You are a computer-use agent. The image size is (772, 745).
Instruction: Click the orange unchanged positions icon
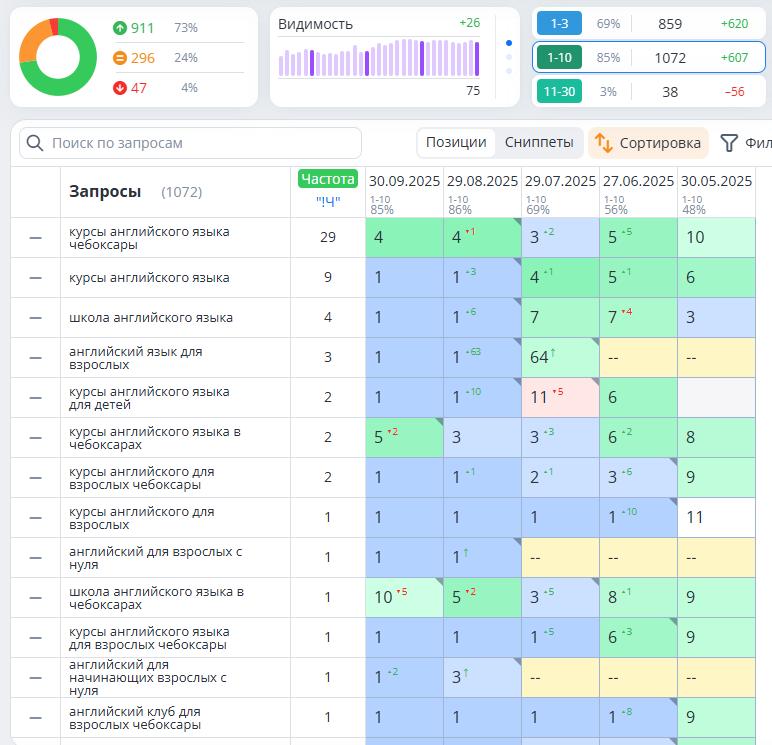(120, 58)
